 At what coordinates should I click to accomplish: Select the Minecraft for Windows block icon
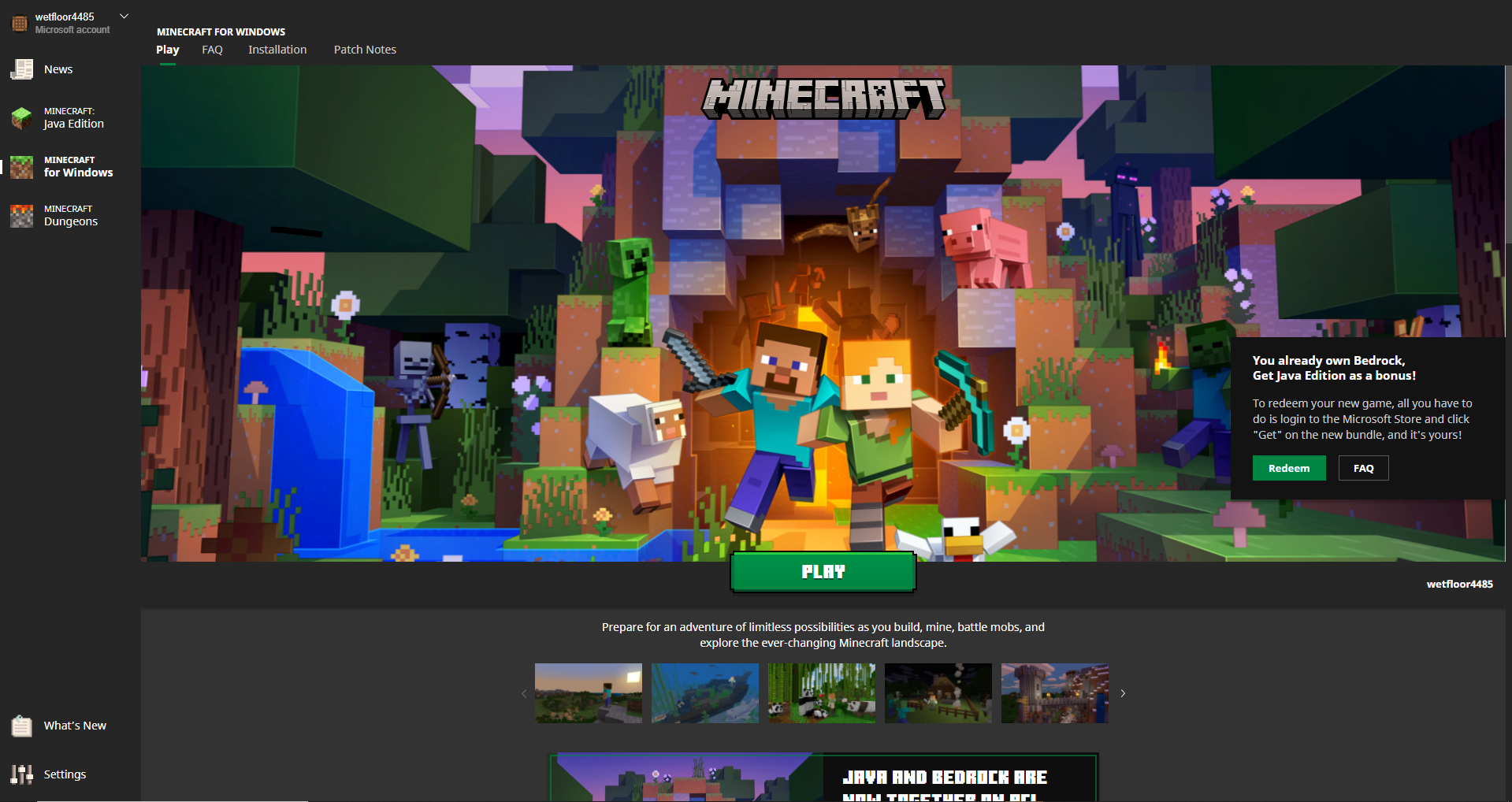[22, 167]
